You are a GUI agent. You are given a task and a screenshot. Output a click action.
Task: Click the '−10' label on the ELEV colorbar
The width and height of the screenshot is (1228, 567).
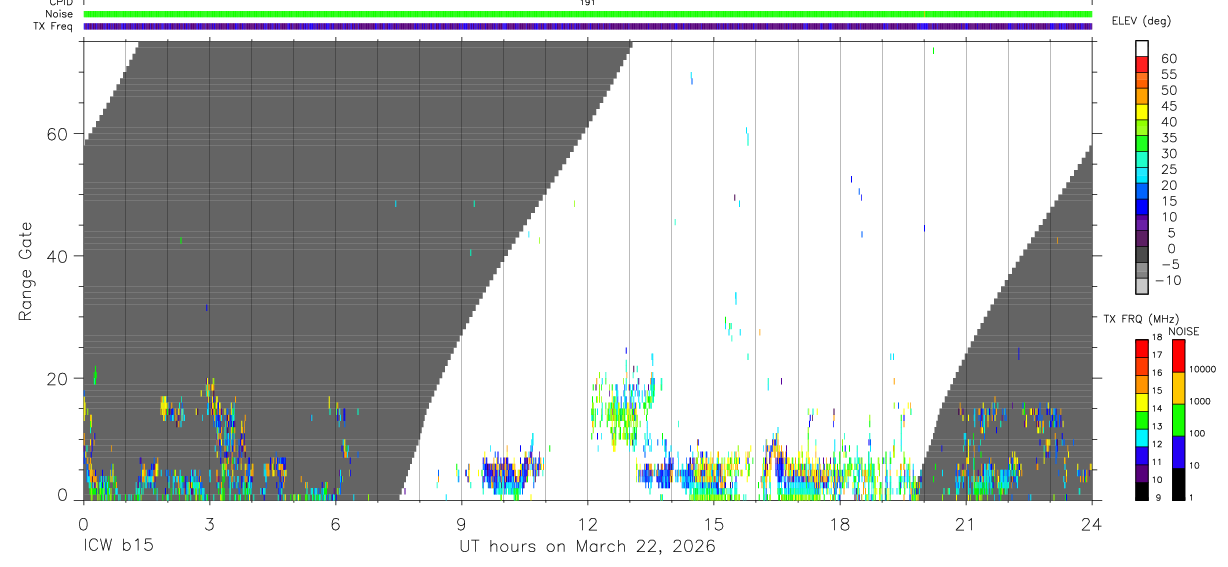point(1168,281)
